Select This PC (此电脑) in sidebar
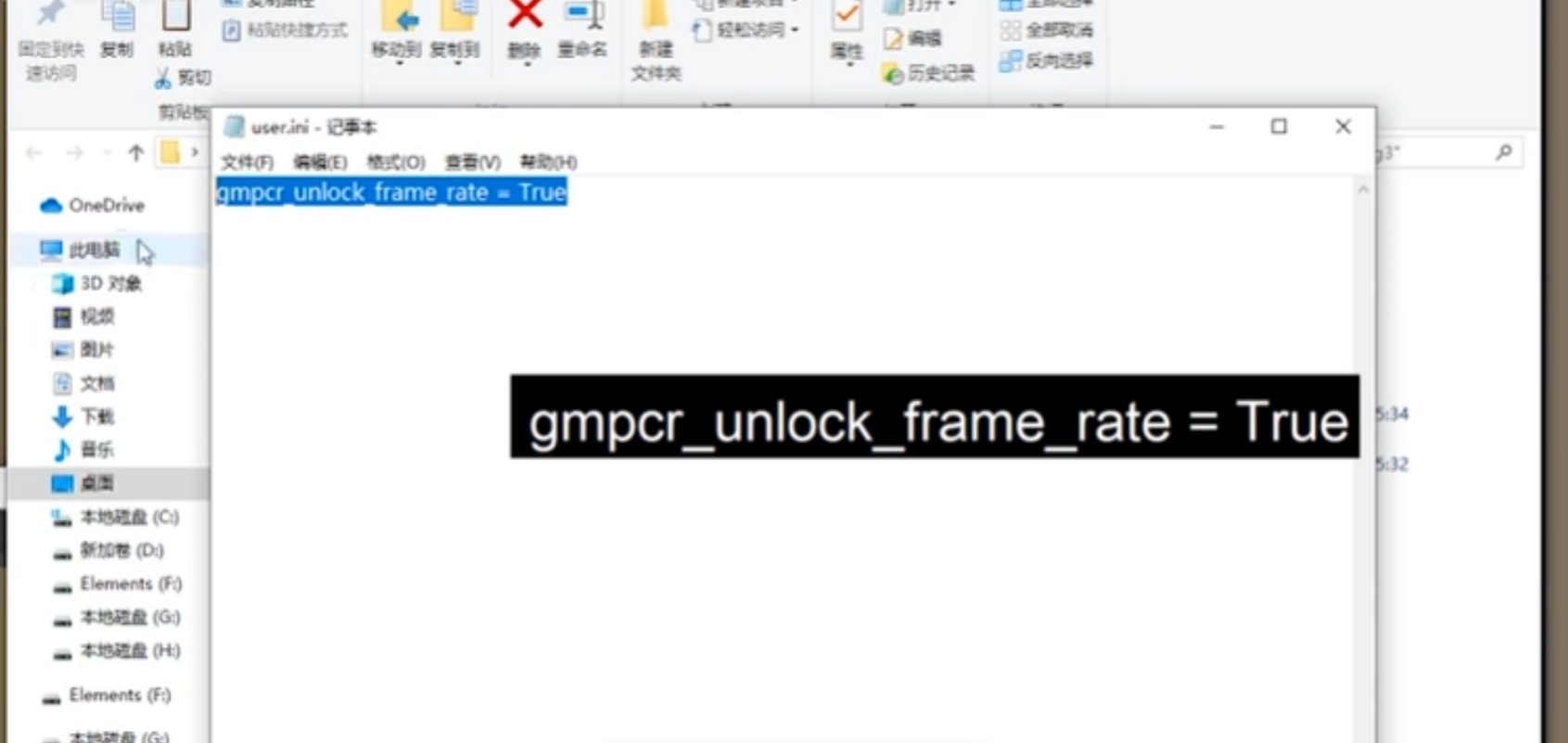The width and height of the screenshot is (1568, 743). [x=81, y=250]
